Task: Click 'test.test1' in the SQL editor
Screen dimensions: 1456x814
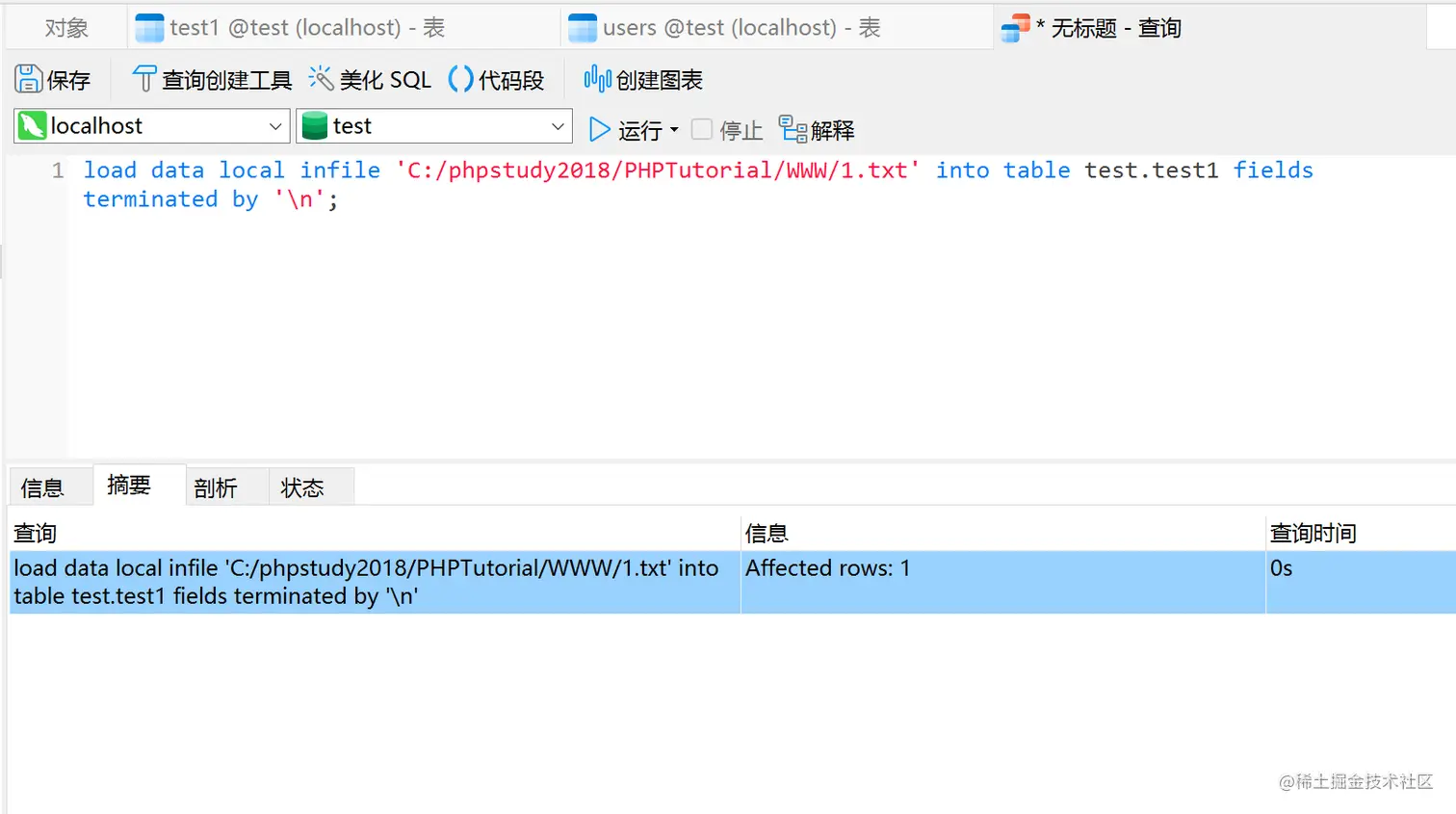Action: 1152,171
